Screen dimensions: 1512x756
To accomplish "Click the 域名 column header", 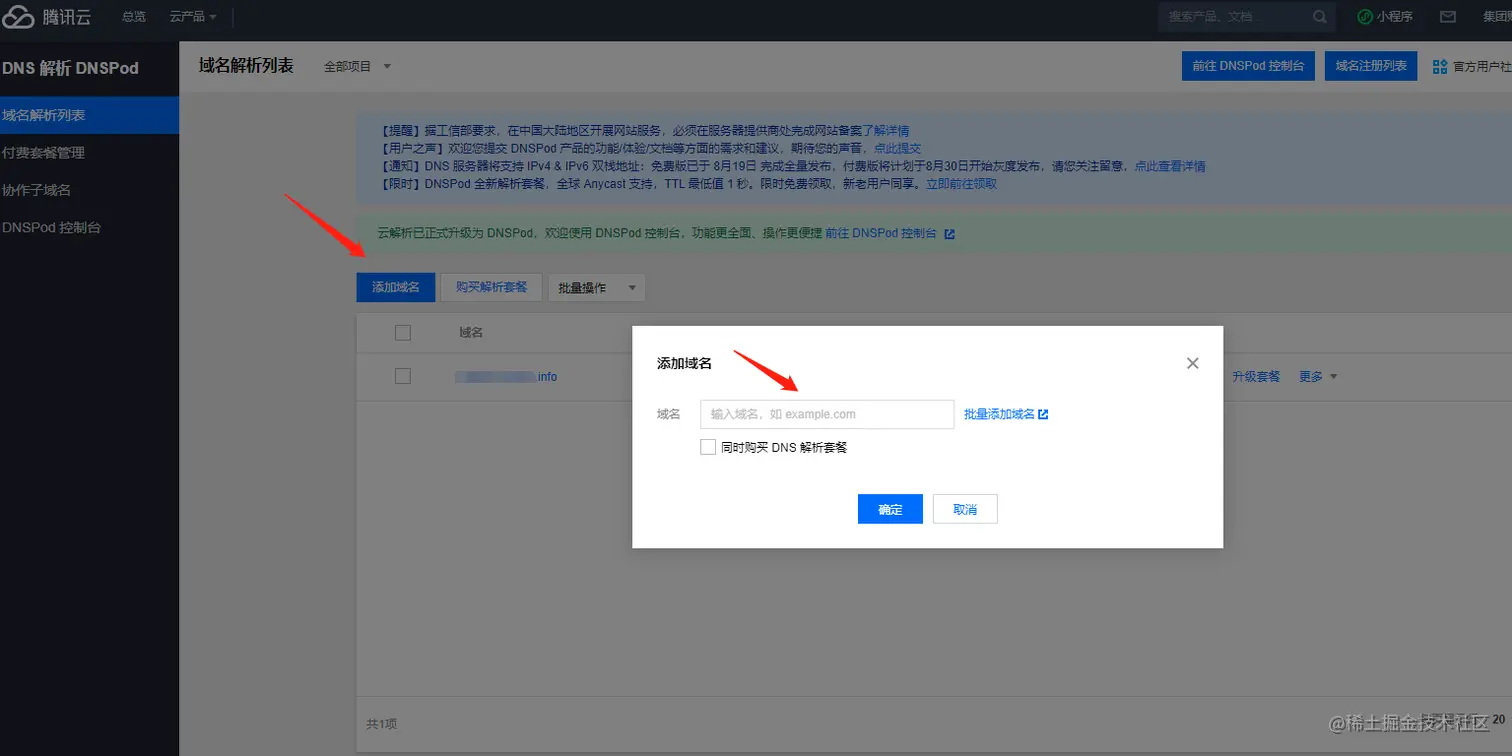I will click(471, 332).
